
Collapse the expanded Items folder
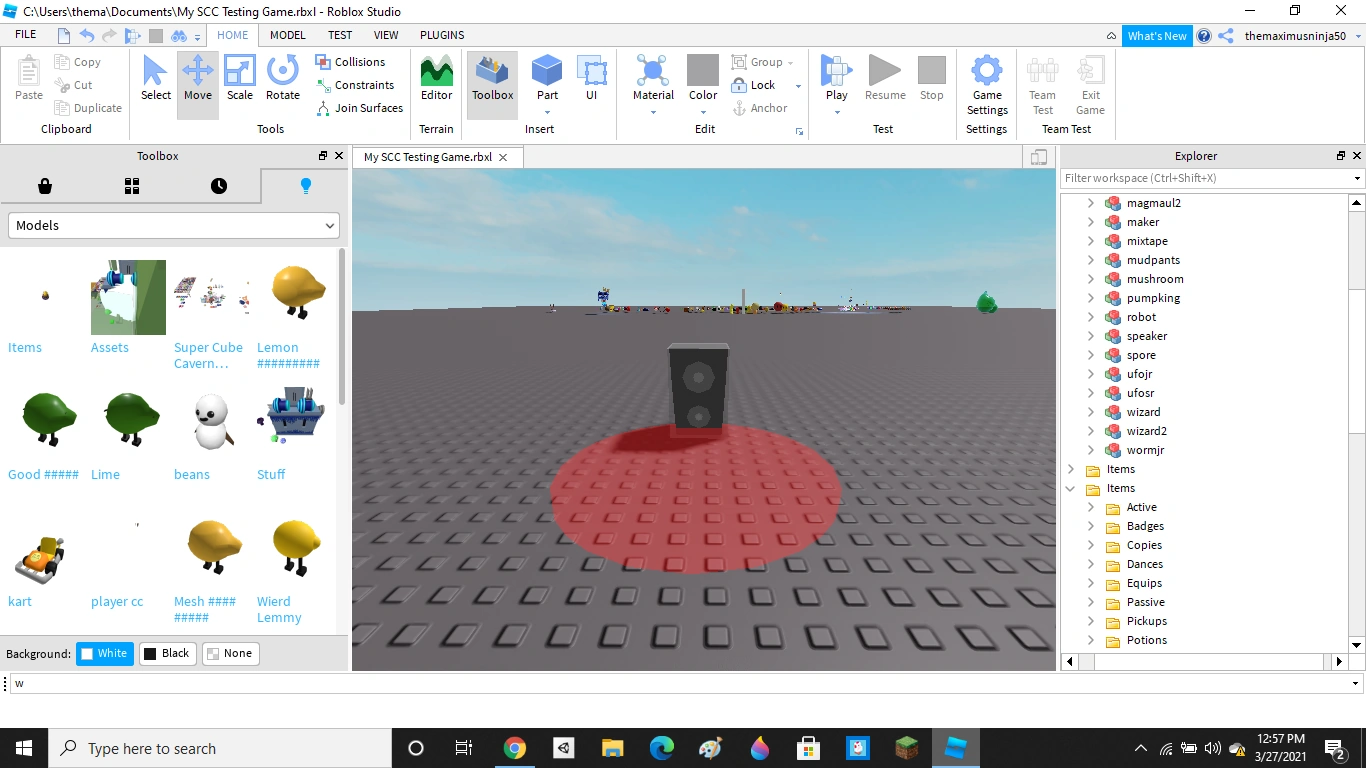coord(1071,488)
